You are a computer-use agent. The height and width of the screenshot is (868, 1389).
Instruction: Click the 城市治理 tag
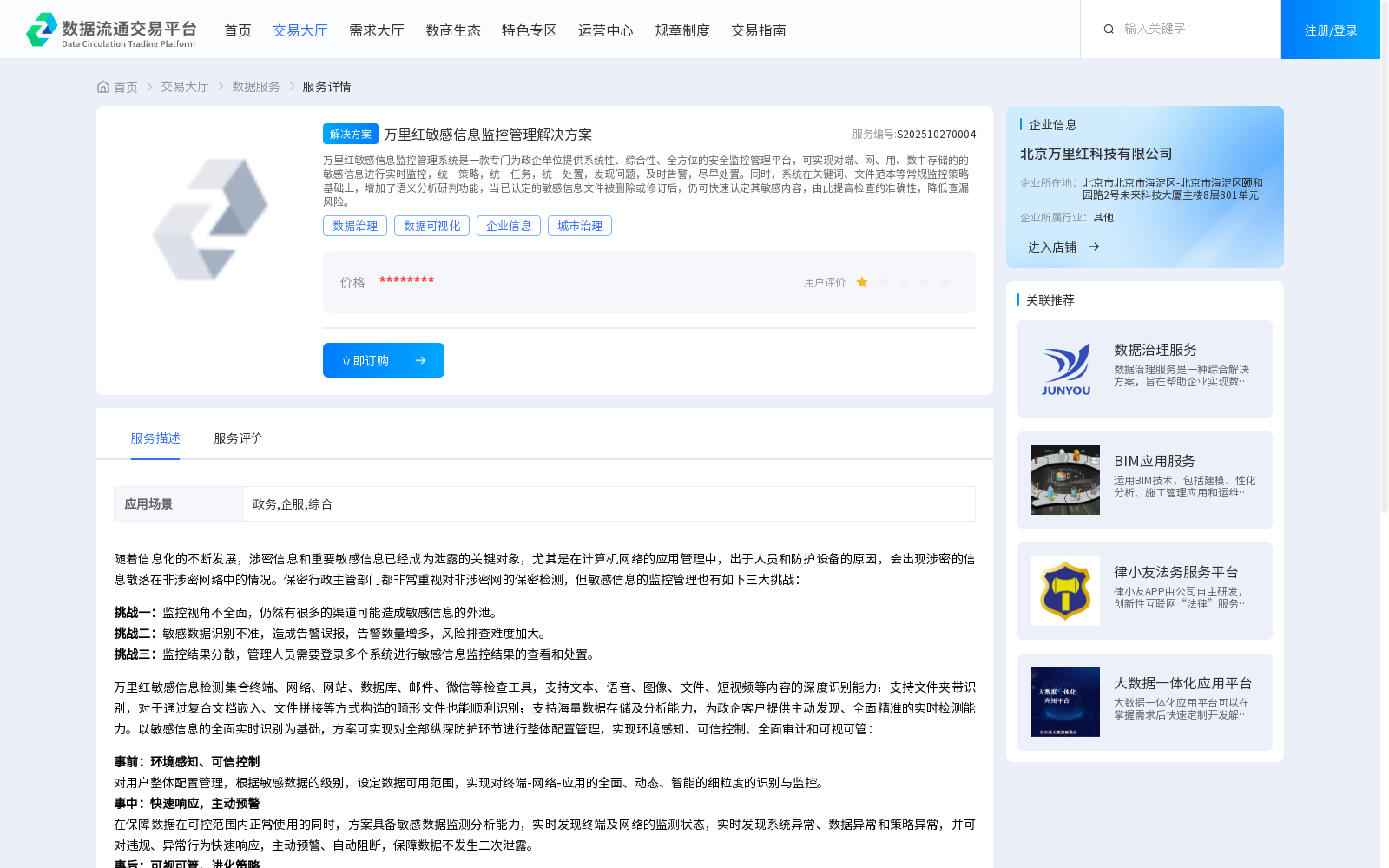[580, 226]
